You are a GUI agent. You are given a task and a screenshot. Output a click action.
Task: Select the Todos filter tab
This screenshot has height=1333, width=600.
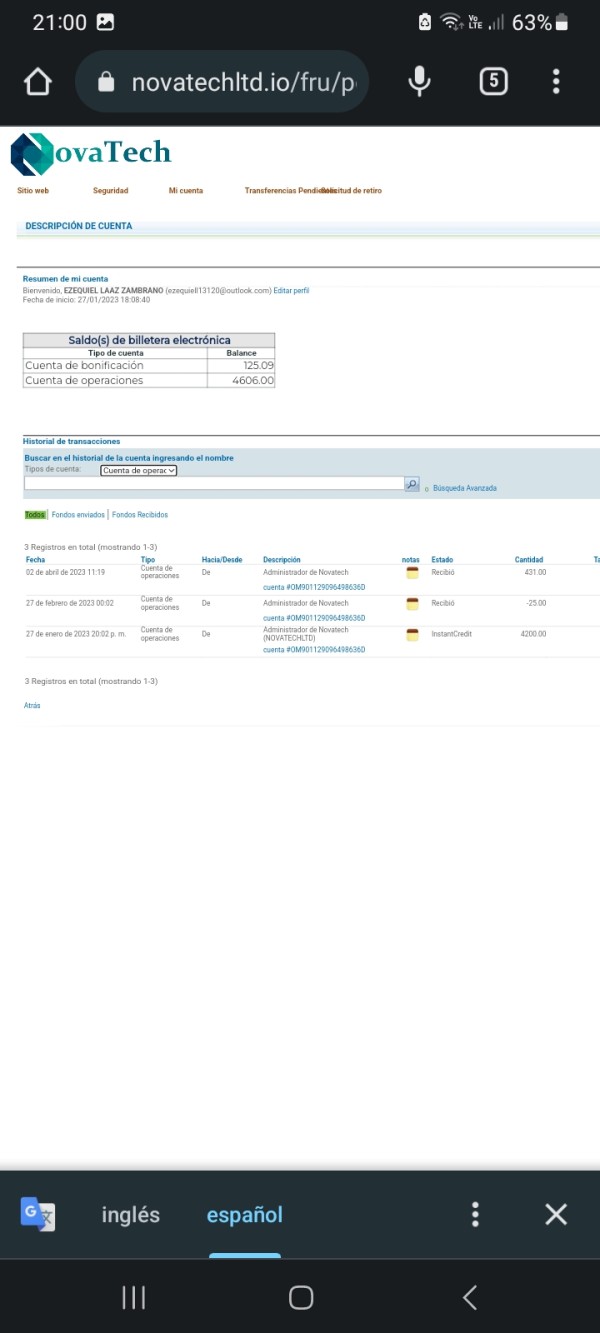click(35, 515)
